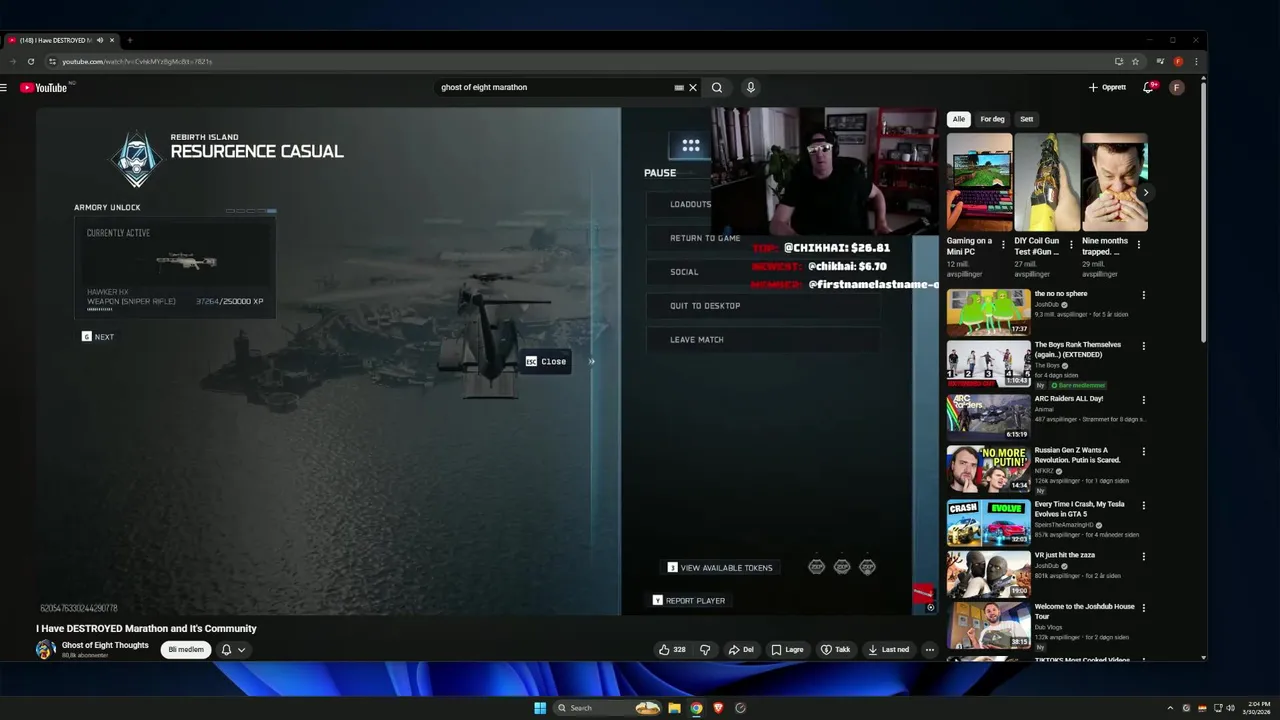1280x720 pixels.
Task: Download video with Last ned button
Action: click(889, 650)
